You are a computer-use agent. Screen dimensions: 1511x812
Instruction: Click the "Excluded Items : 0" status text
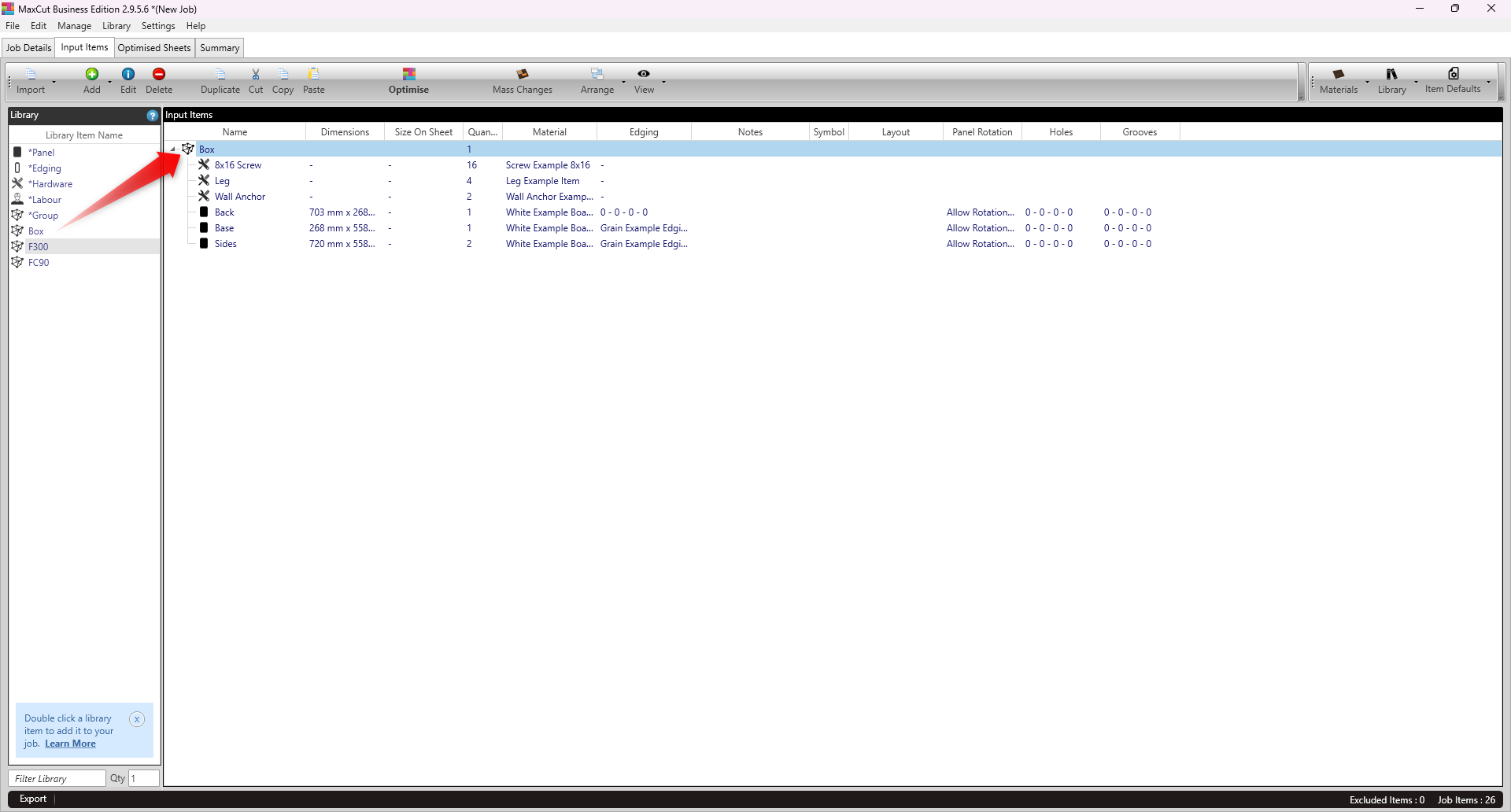[1387, 799]
